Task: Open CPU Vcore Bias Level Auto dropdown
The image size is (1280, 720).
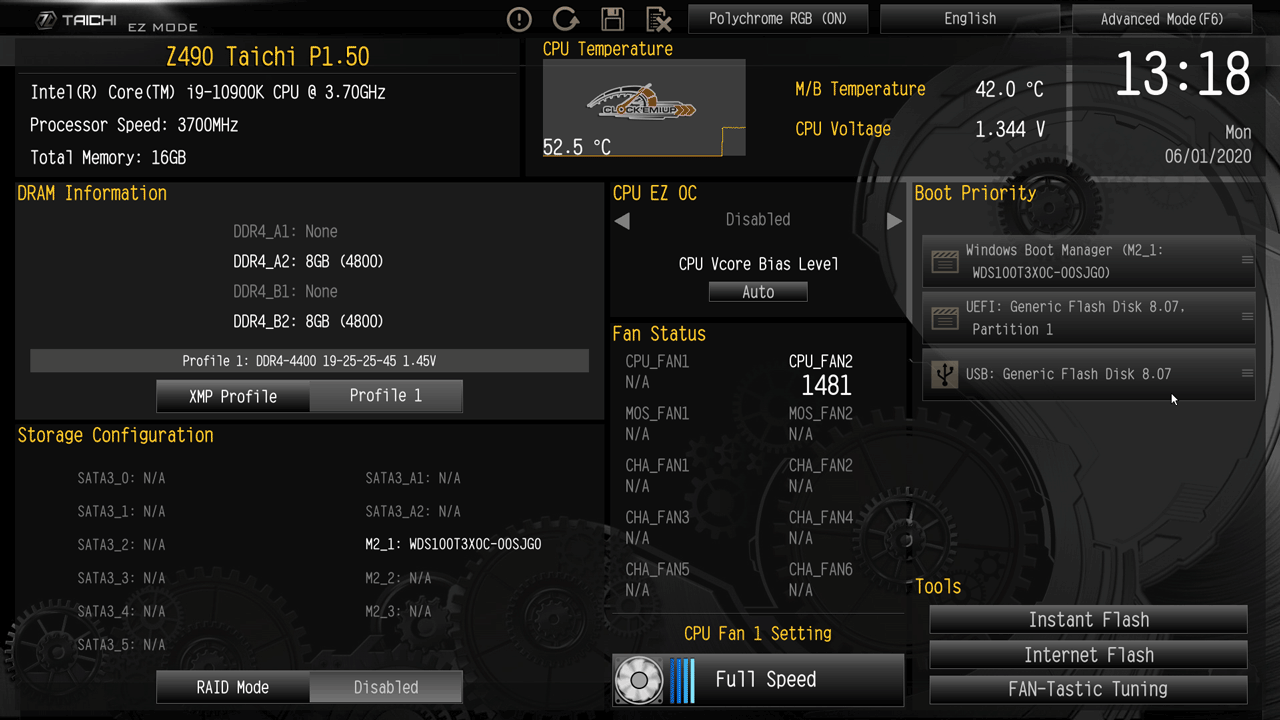Action: click(x=758, y=292)
